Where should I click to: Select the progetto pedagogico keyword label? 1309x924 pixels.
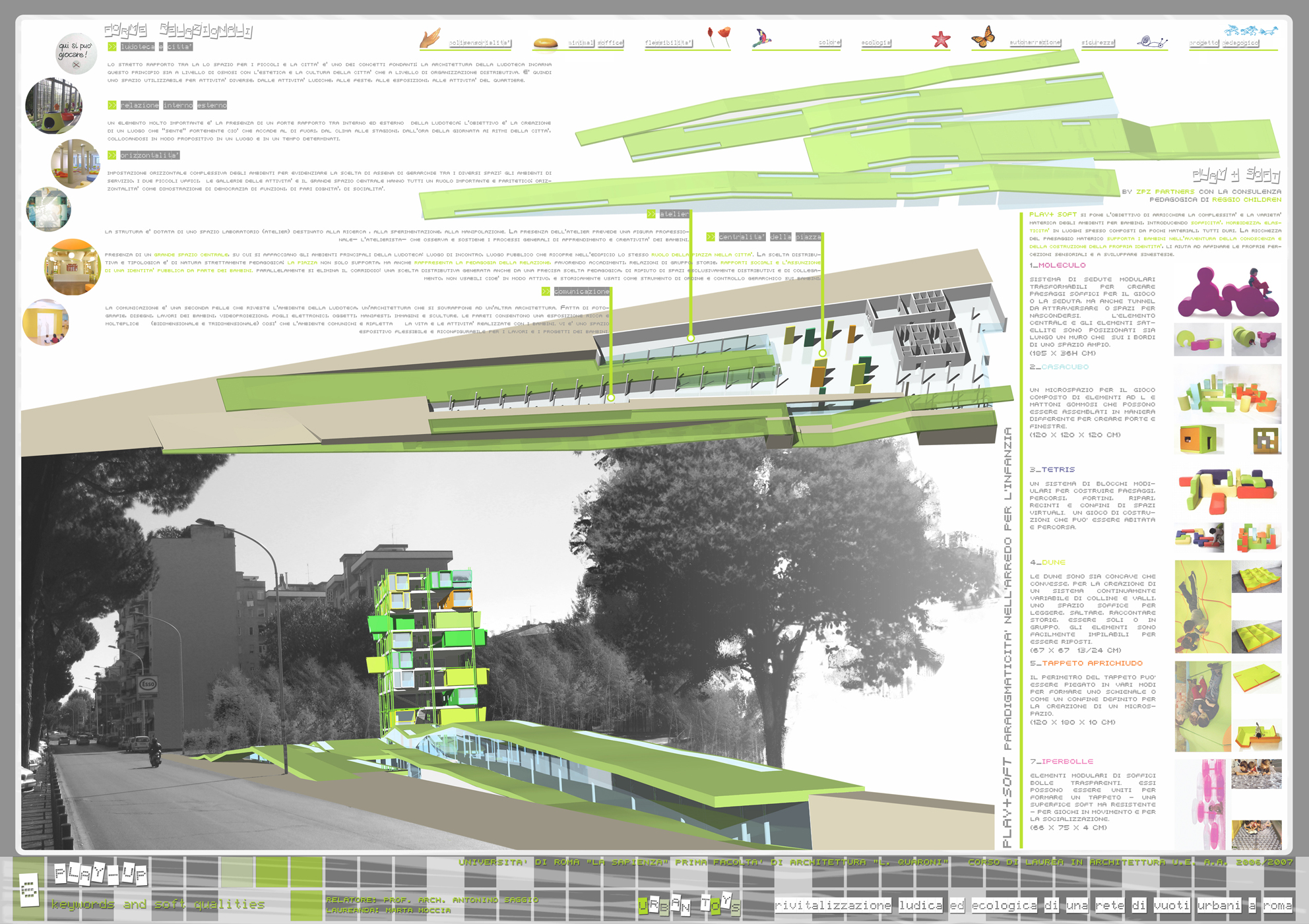(1224, 43)
